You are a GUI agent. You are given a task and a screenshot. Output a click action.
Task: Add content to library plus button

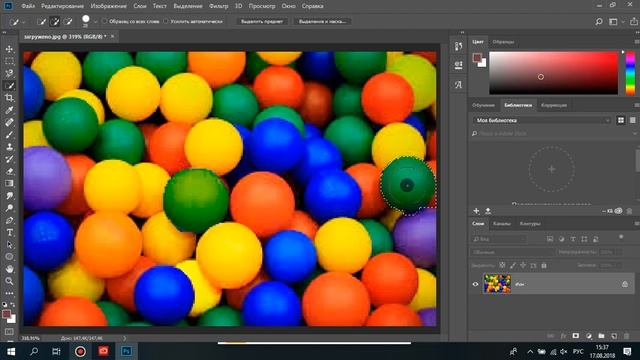click(x=476, y=211)
